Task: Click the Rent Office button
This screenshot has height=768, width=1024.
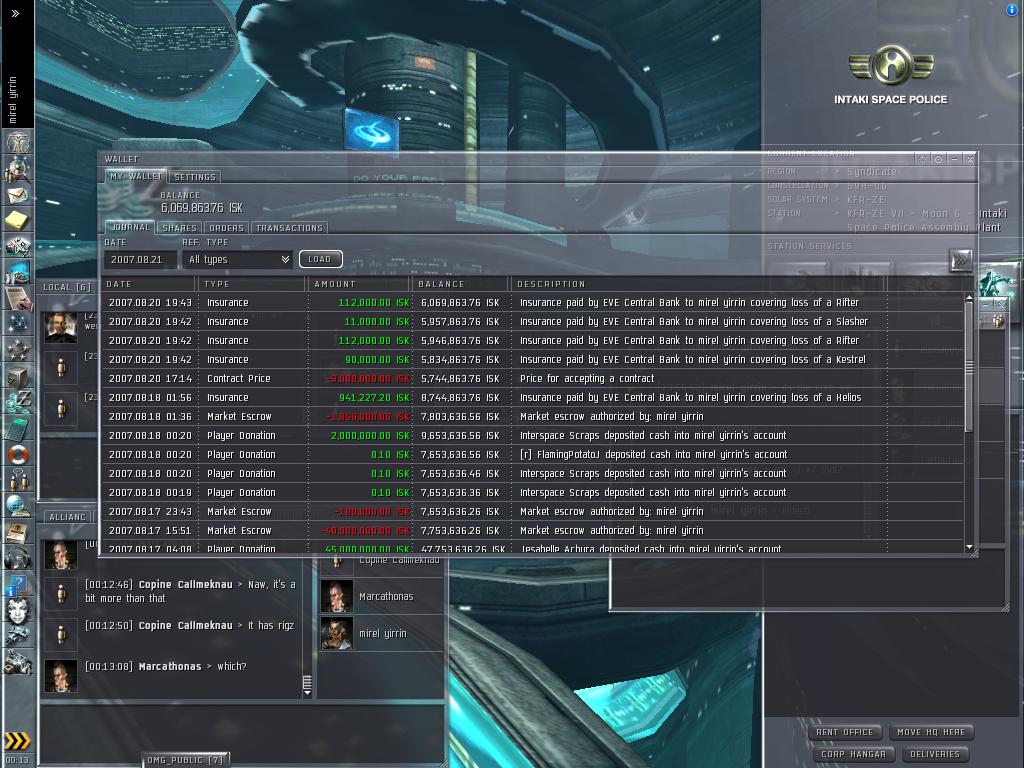Action: (844, 732)
